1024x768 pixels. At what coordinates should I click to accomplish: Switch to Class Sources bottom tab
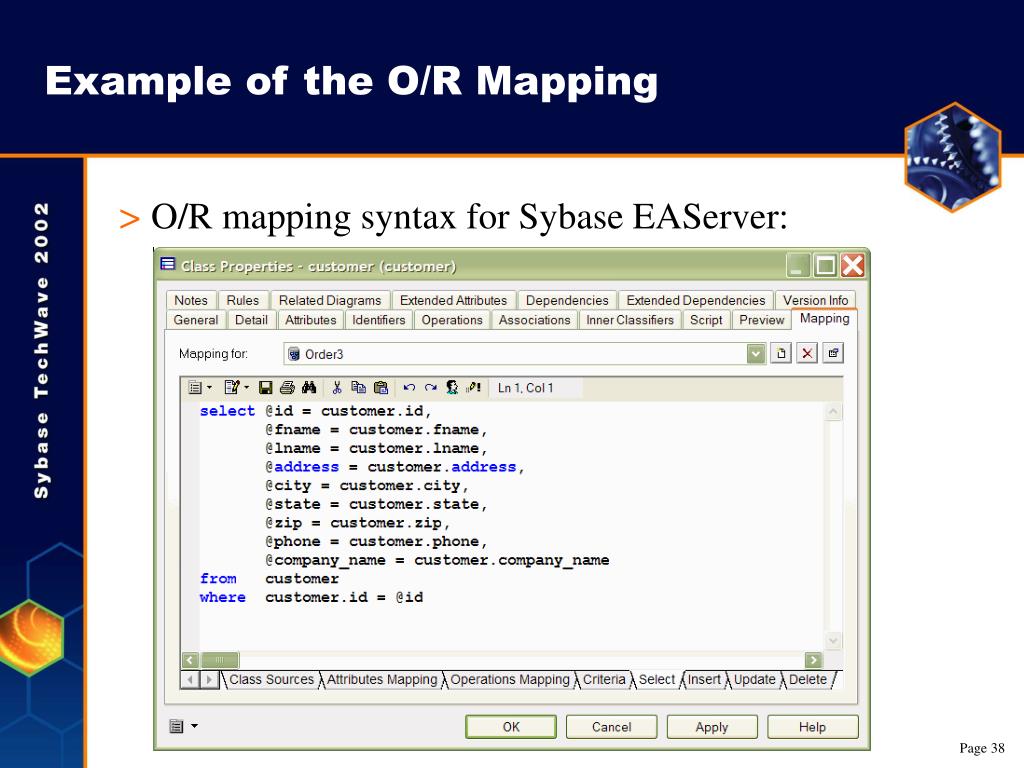click(x=272, y=679)
